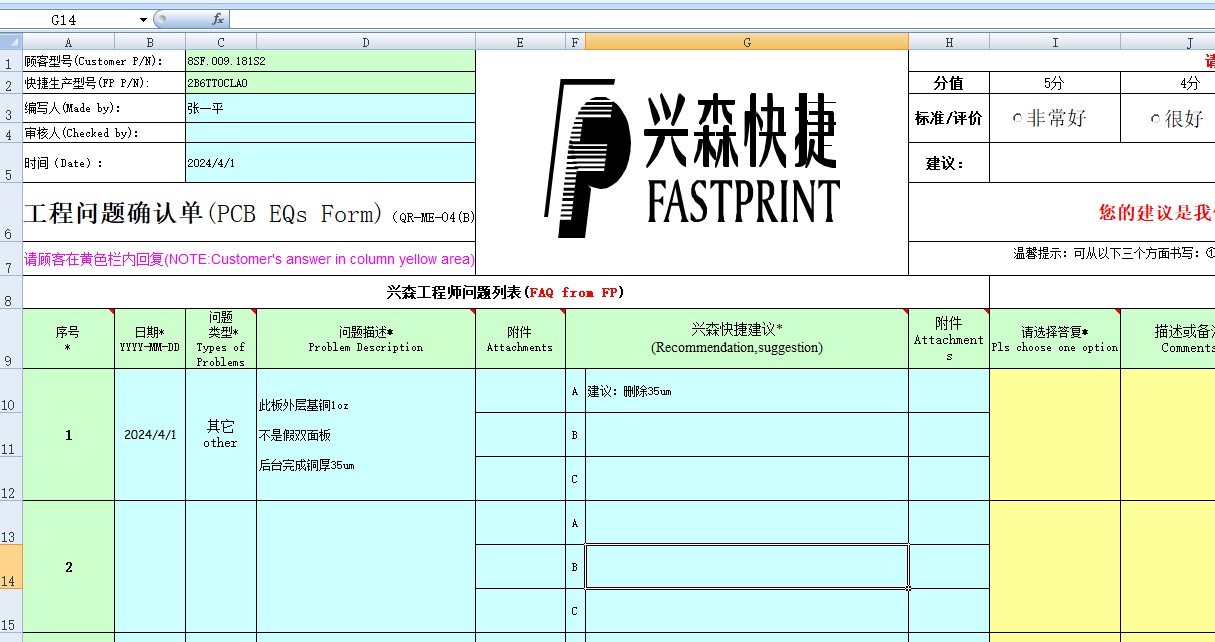The width and height of the screenshot is (1215, 642).
Task: Click the 请选择答复 Pls choose one option header
Action: tap(1055, 339)
